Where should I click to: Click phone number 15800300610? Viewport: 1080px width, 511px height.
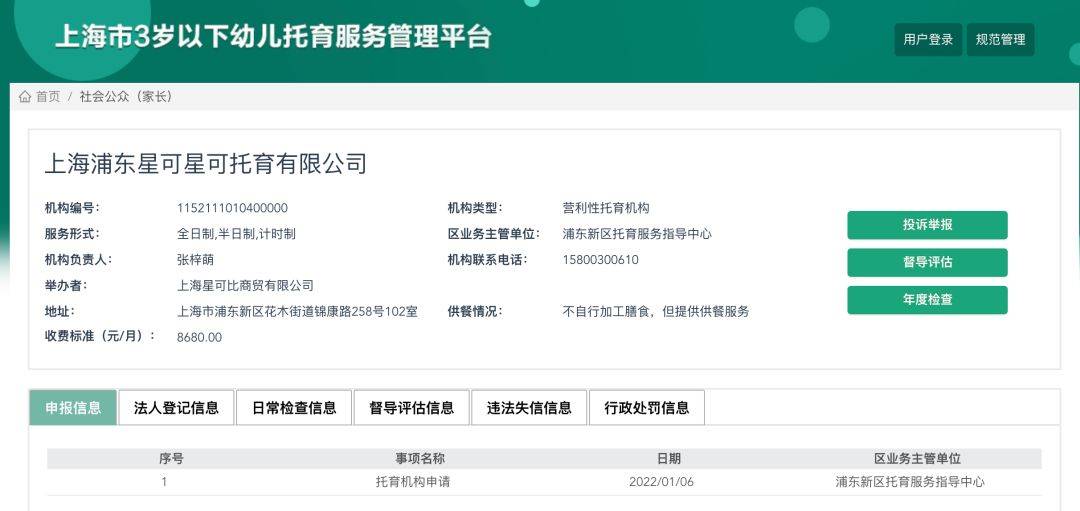click(601, 260)
